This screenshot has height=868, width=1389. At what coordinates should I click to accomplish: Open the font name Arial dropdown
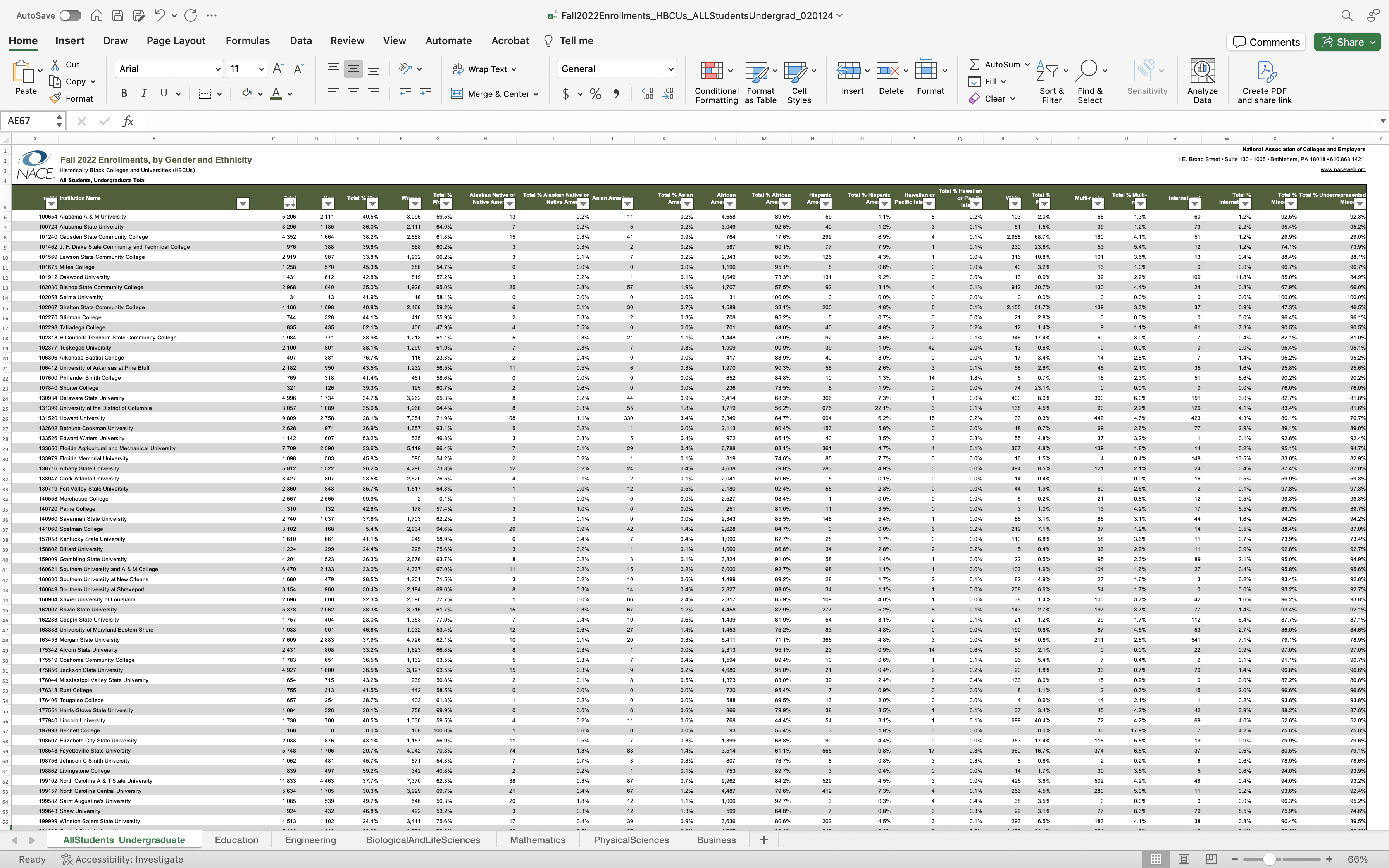(x=218, y=69)
